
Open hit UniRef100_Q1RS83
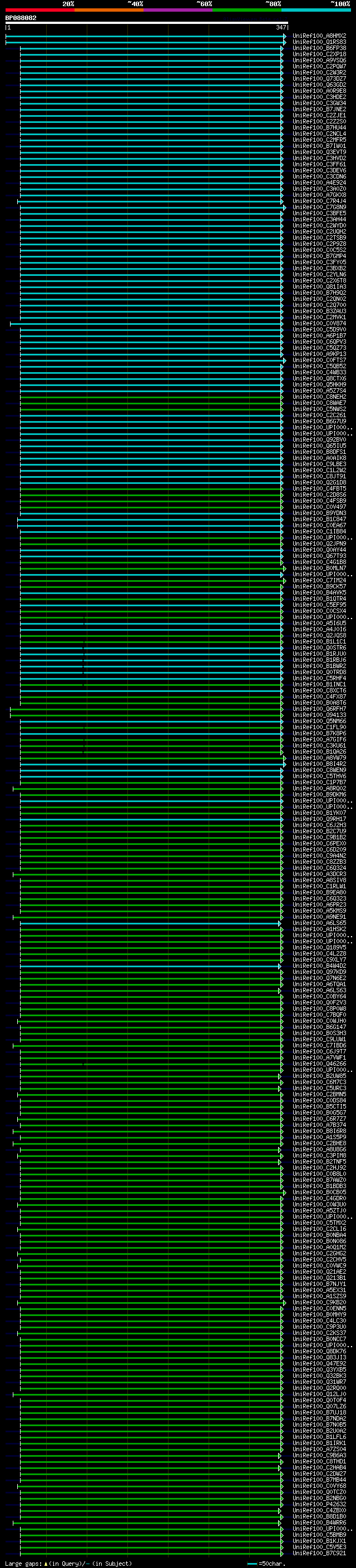[x=319, y=42]
